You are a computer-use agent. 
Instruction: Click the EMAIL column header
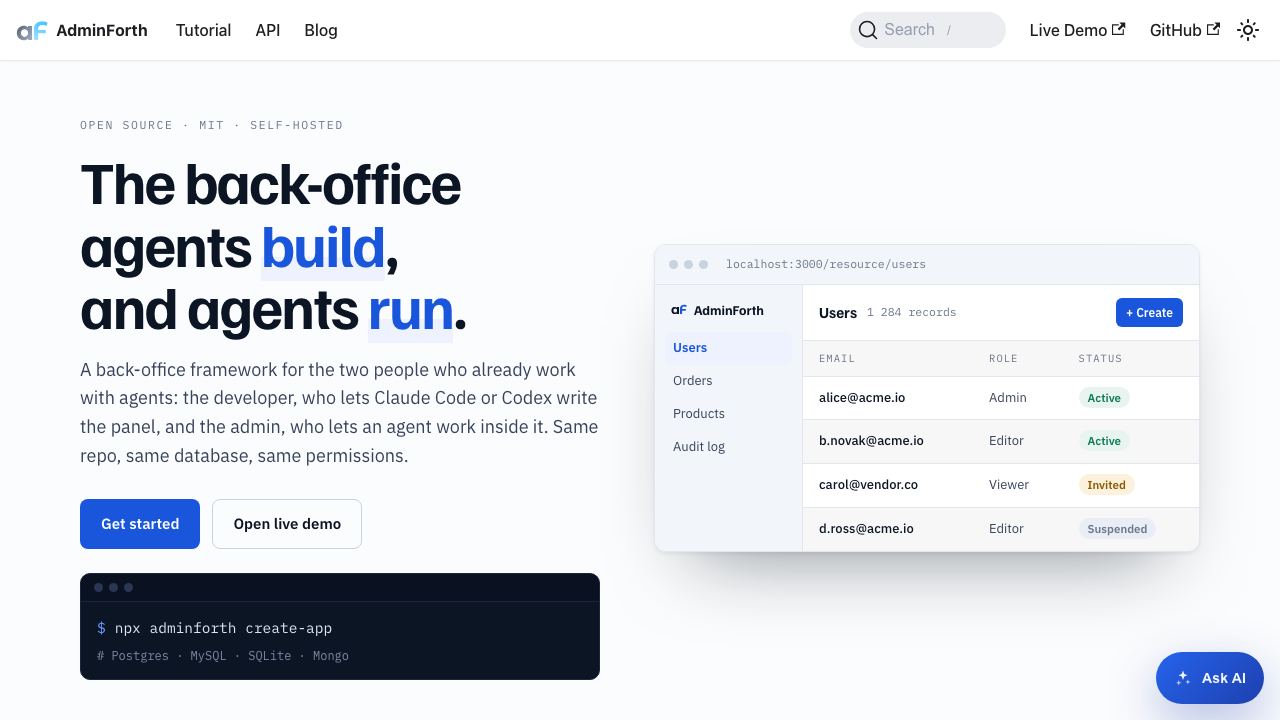[837, 358]
